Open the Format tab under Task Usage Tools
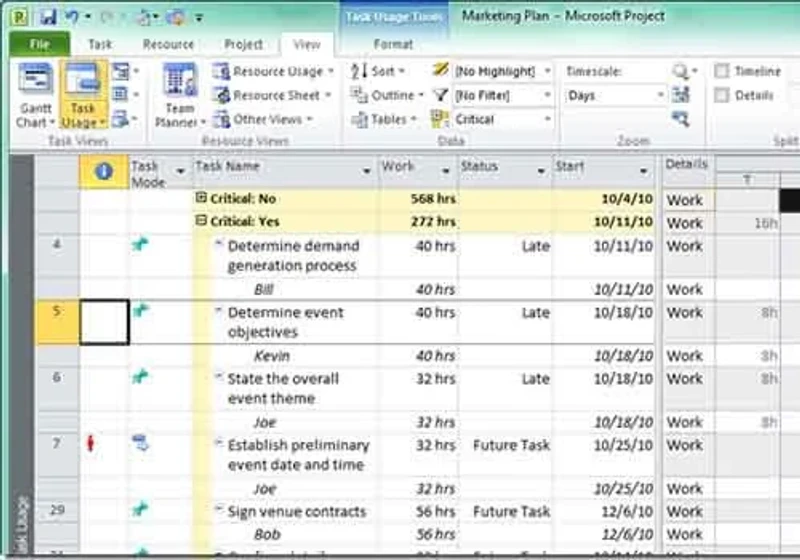This screenshot has height=560, width=800. [x=393, y=44]
